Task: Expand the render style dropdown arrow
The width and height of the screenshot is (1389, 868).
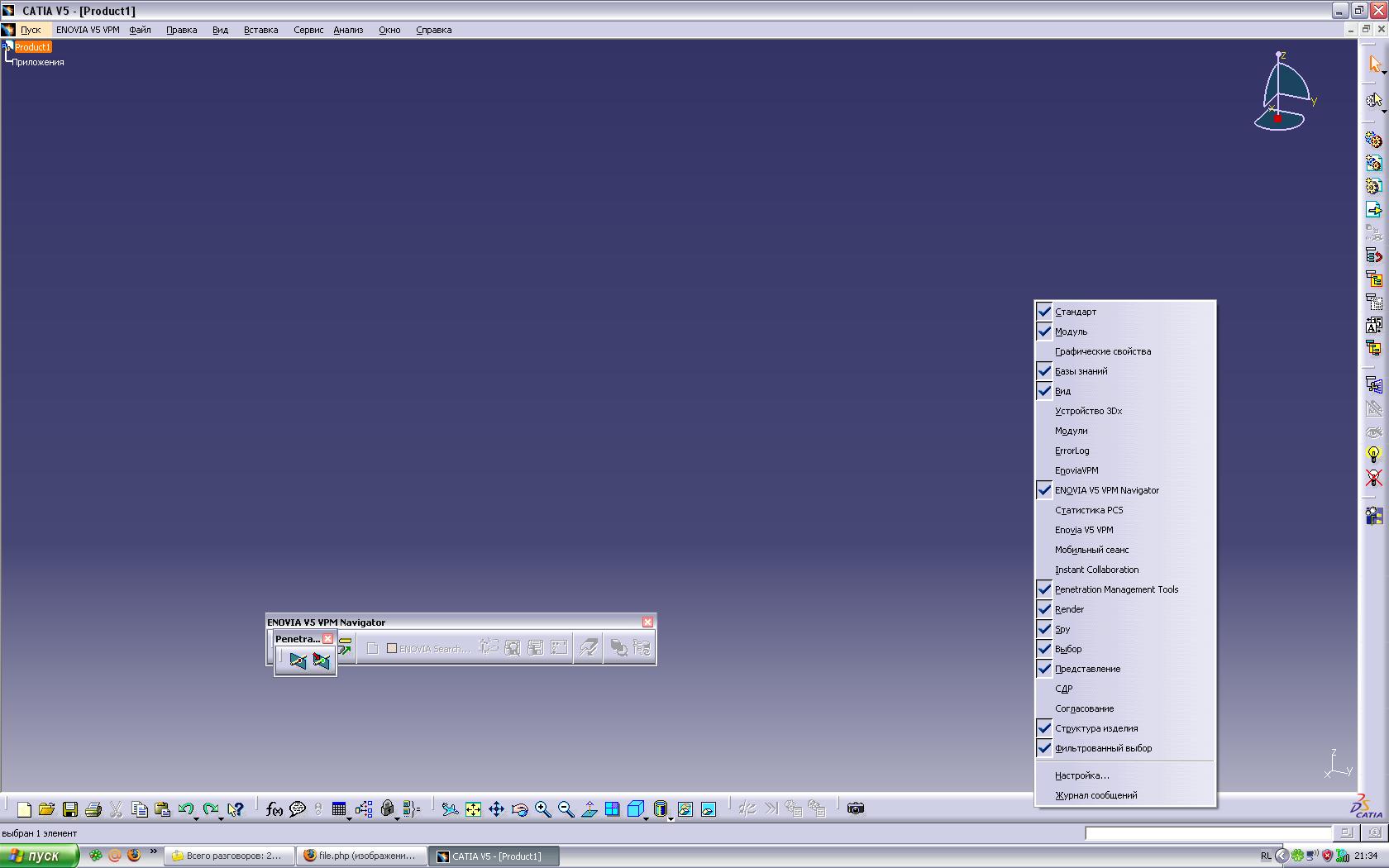Action: coord(671,818)
